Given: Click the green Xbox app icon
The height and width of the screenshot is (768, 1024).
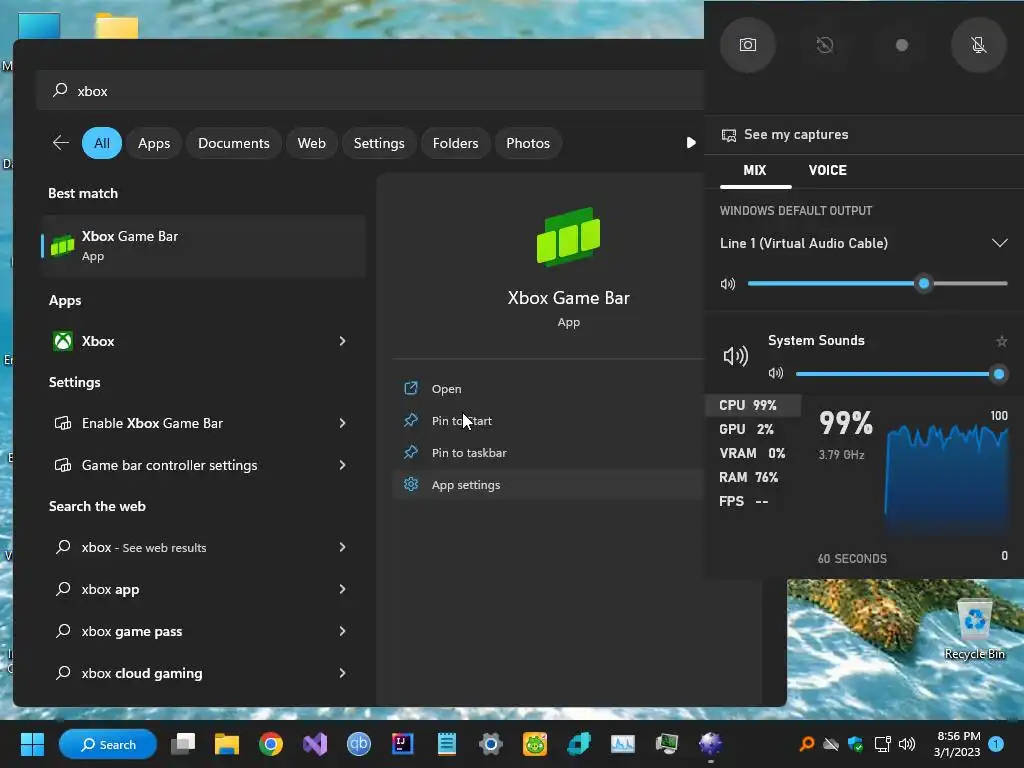Looking at the screenshot, I should pyautogui.click(x=63, y=341).
